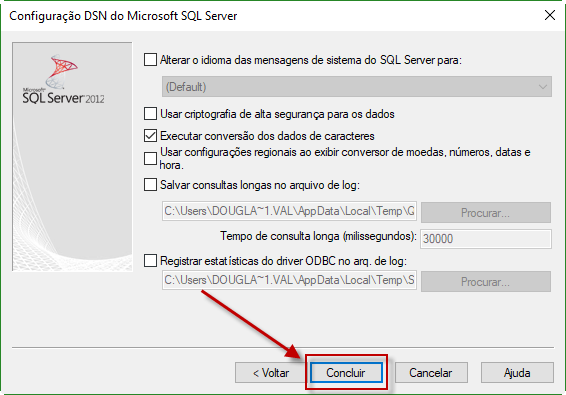Open help with the Ajuda button
This screenshot has height=395, width=566.
tap(517, 373)
